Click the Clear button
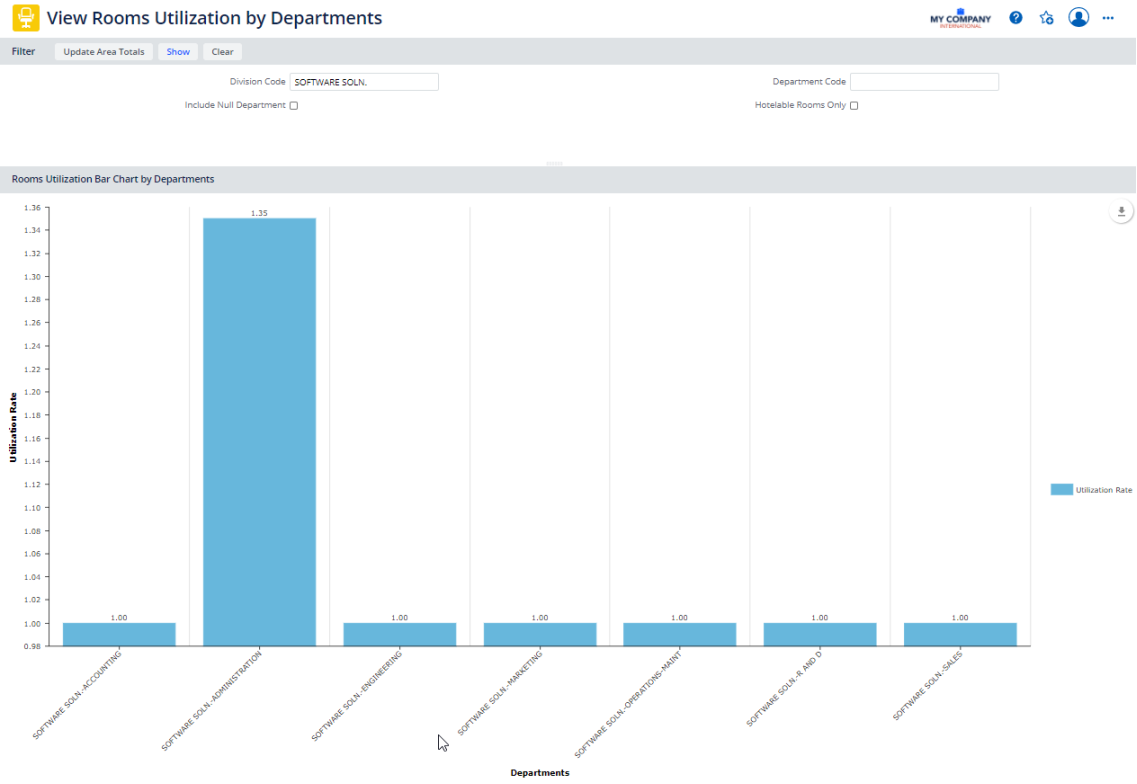This screenshot has width=1137, height=784. tap(221, 51)
